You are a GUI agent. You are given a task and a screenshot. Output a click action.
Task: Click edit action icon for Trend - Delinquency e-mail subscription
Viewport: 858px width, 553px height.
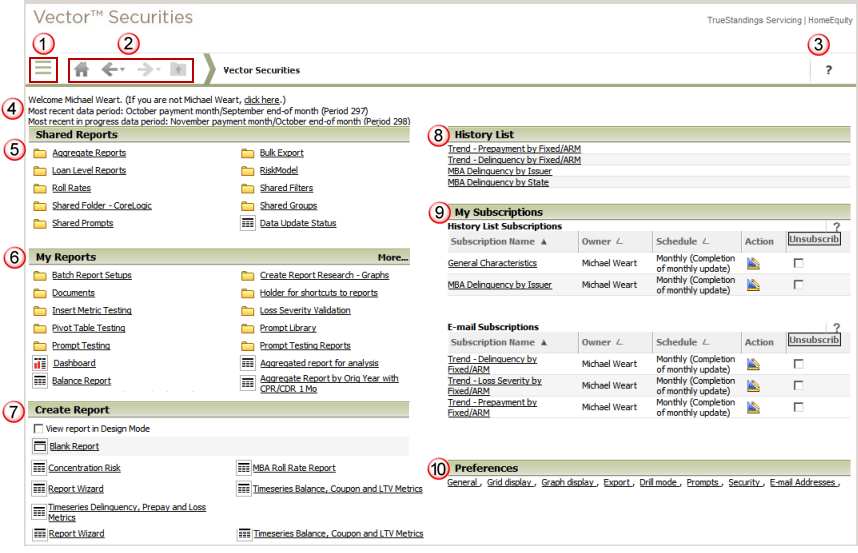click(753, 364)
